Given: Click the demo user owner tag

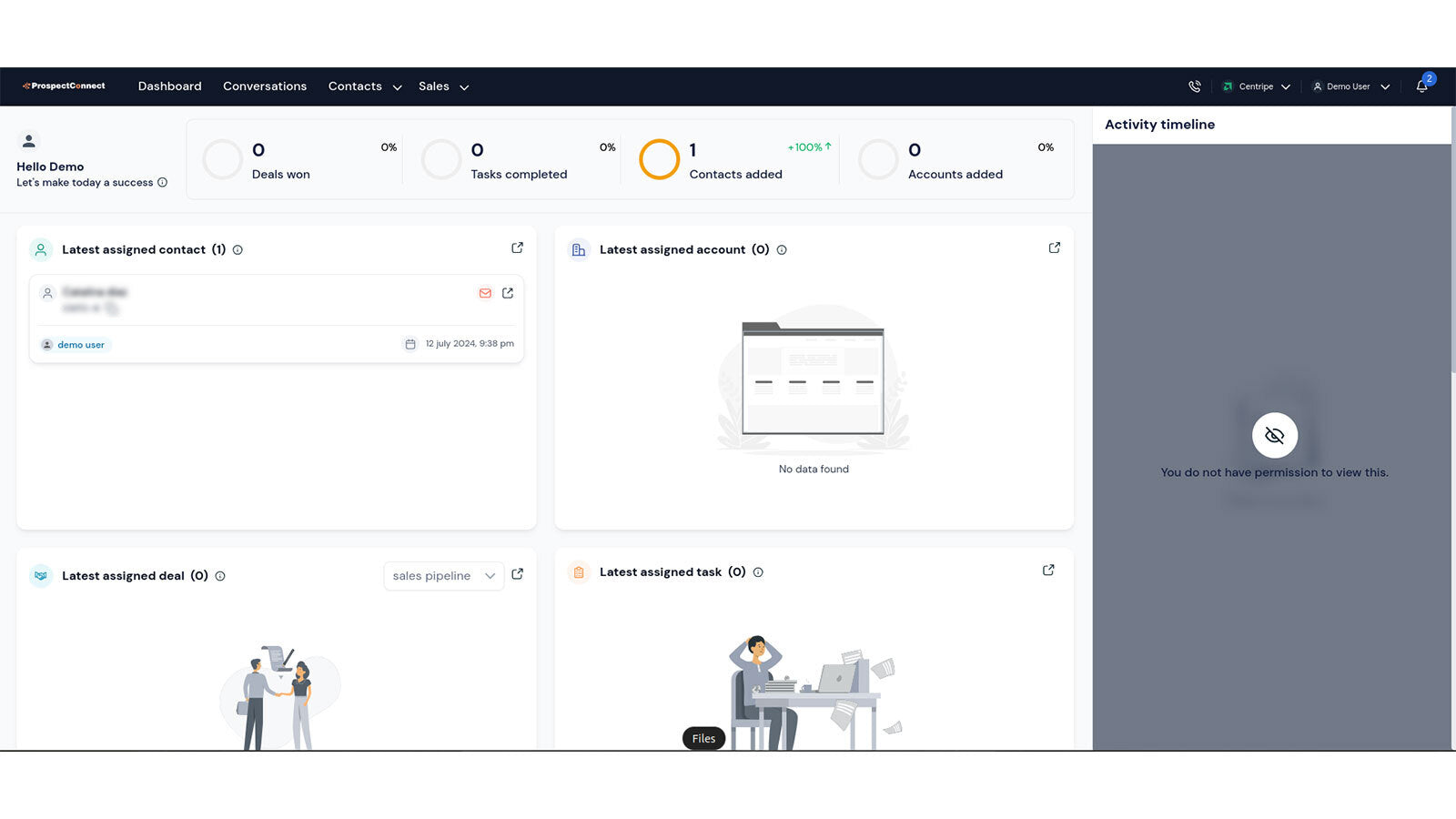Looking at the screenshot, I should (75, 345).
